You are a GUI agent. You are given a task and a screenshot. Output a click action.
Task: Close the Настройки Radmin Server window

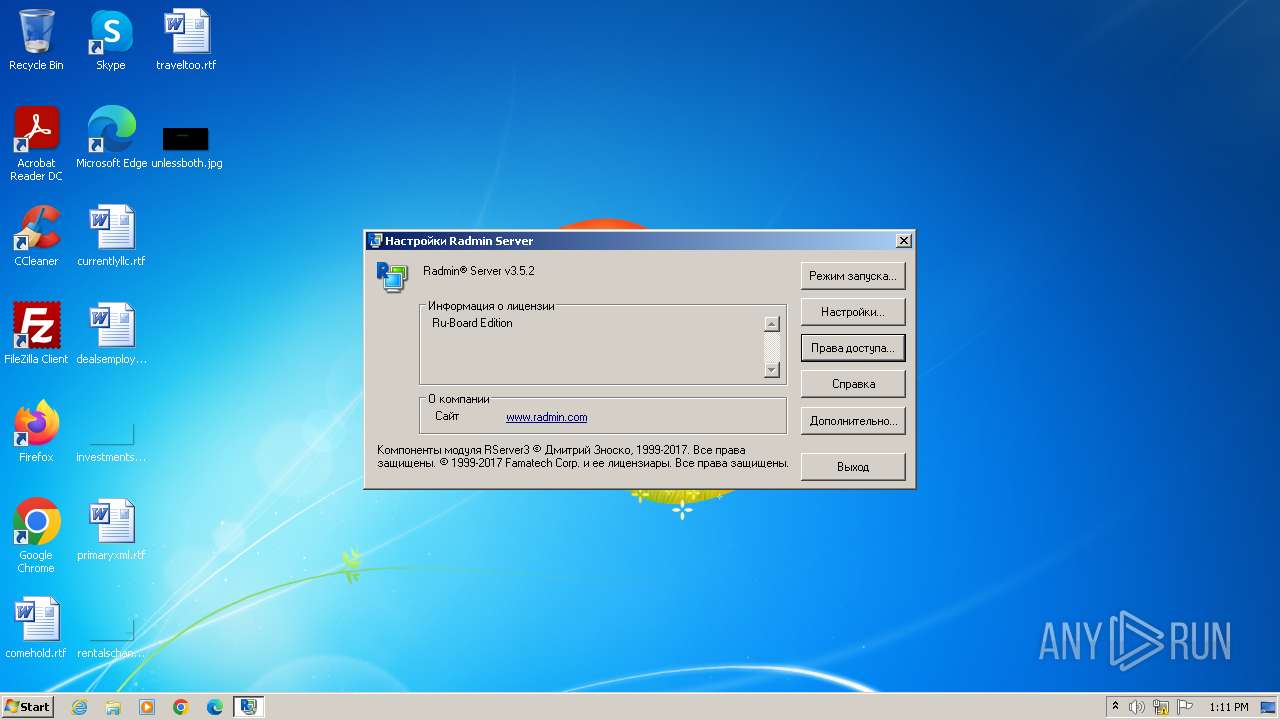click(x=903, y=241)
